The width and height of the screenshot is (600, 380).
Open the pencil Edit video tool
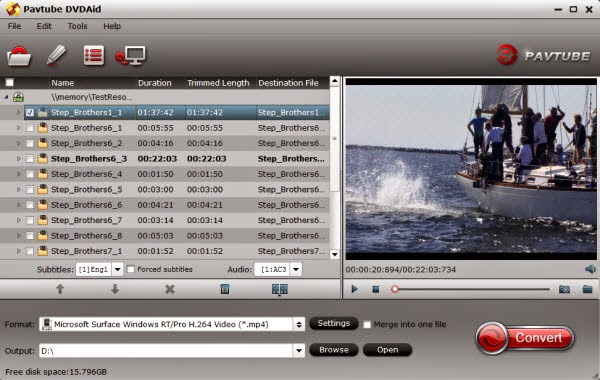click(x=56, y=55)
